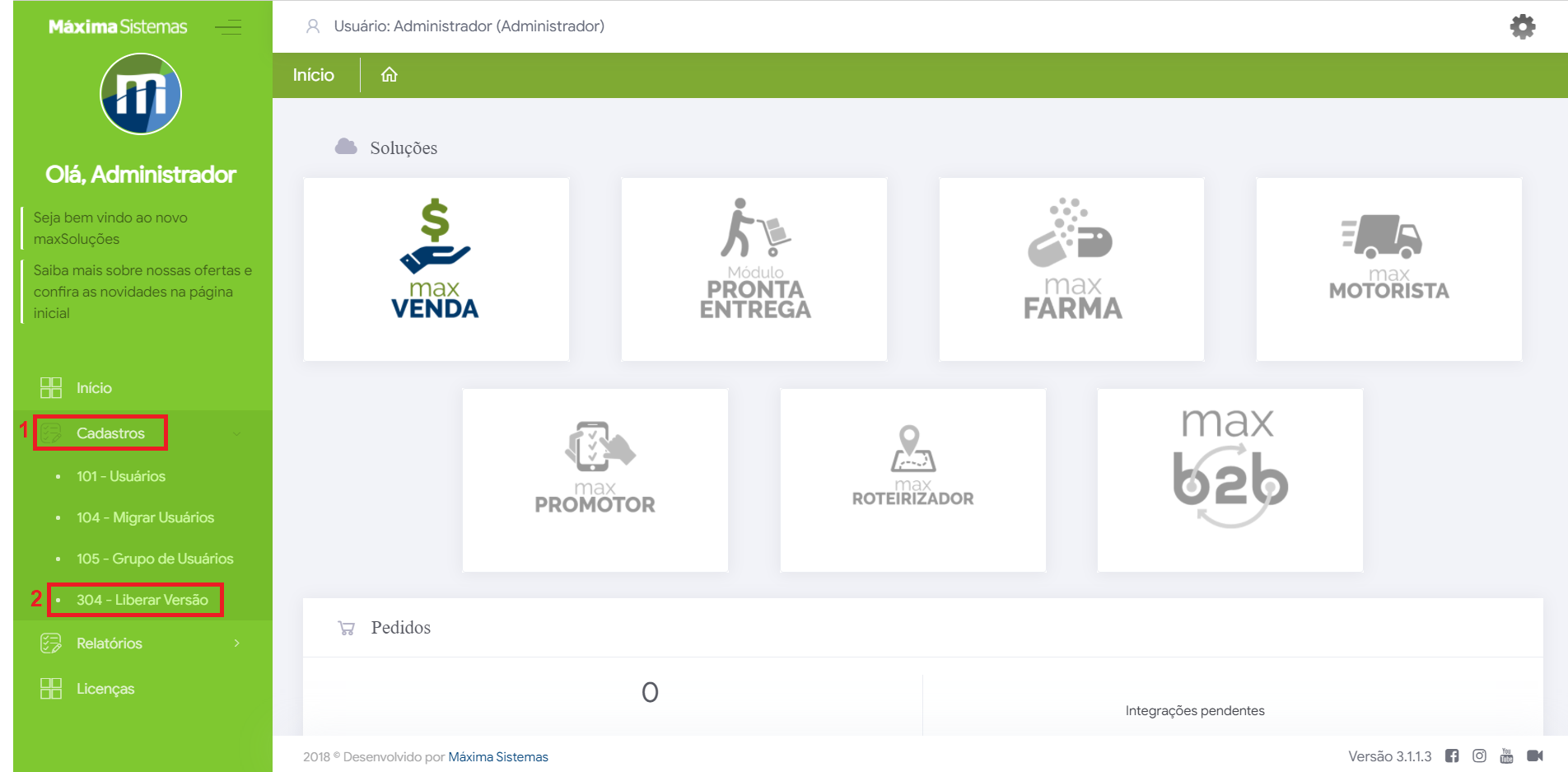Open the maxFarma solution card
The width and height of the screenshot is (1568, 772).
pyautogui.click(x=1071, y=269)
